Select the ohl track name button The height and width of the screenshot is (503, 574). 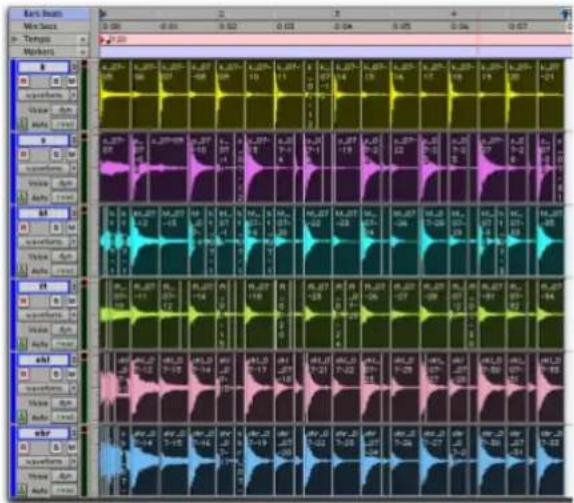coord(44,360)
